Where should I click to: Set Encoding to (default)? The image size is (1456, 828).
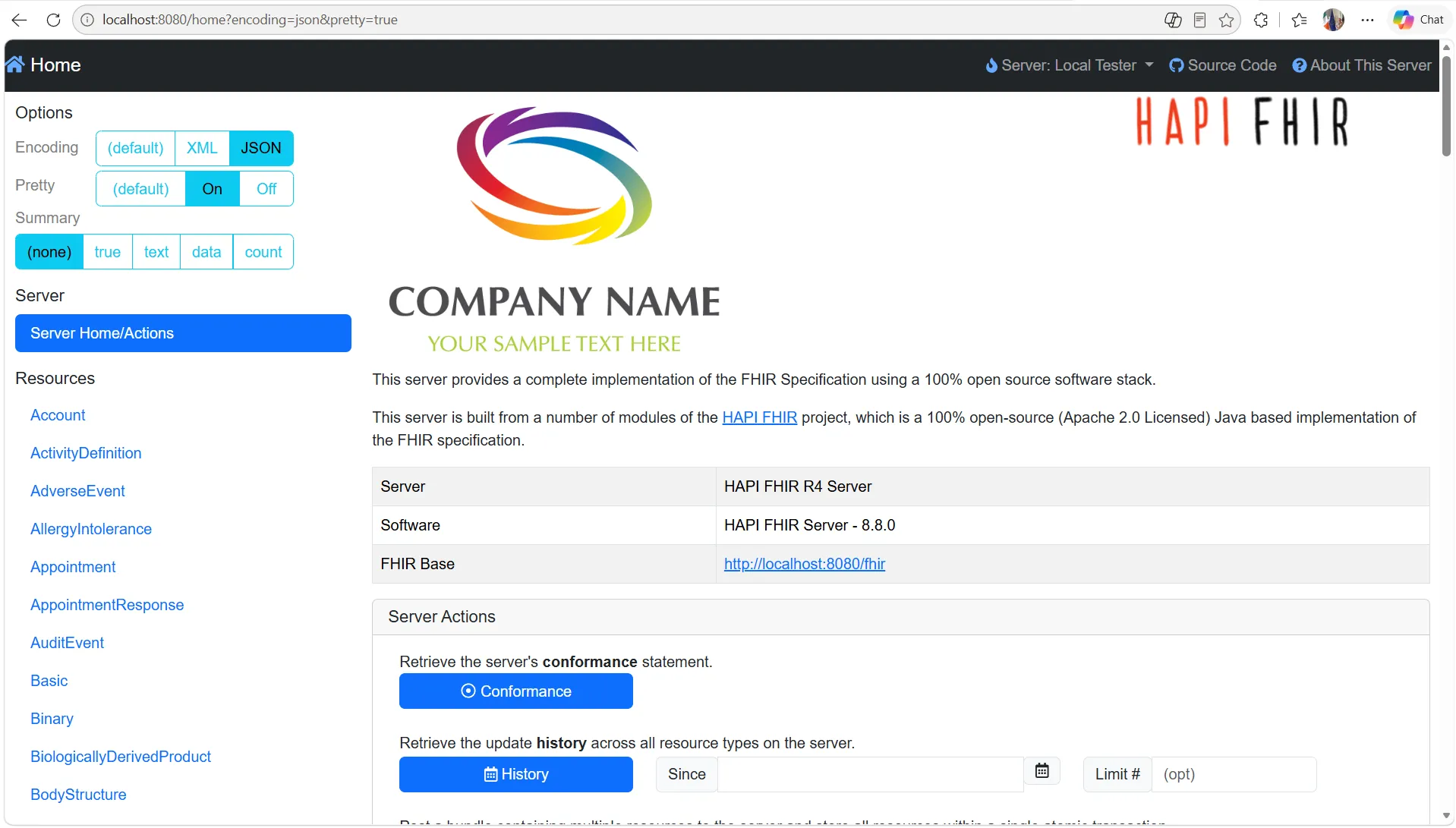click(x=135, y=148)
